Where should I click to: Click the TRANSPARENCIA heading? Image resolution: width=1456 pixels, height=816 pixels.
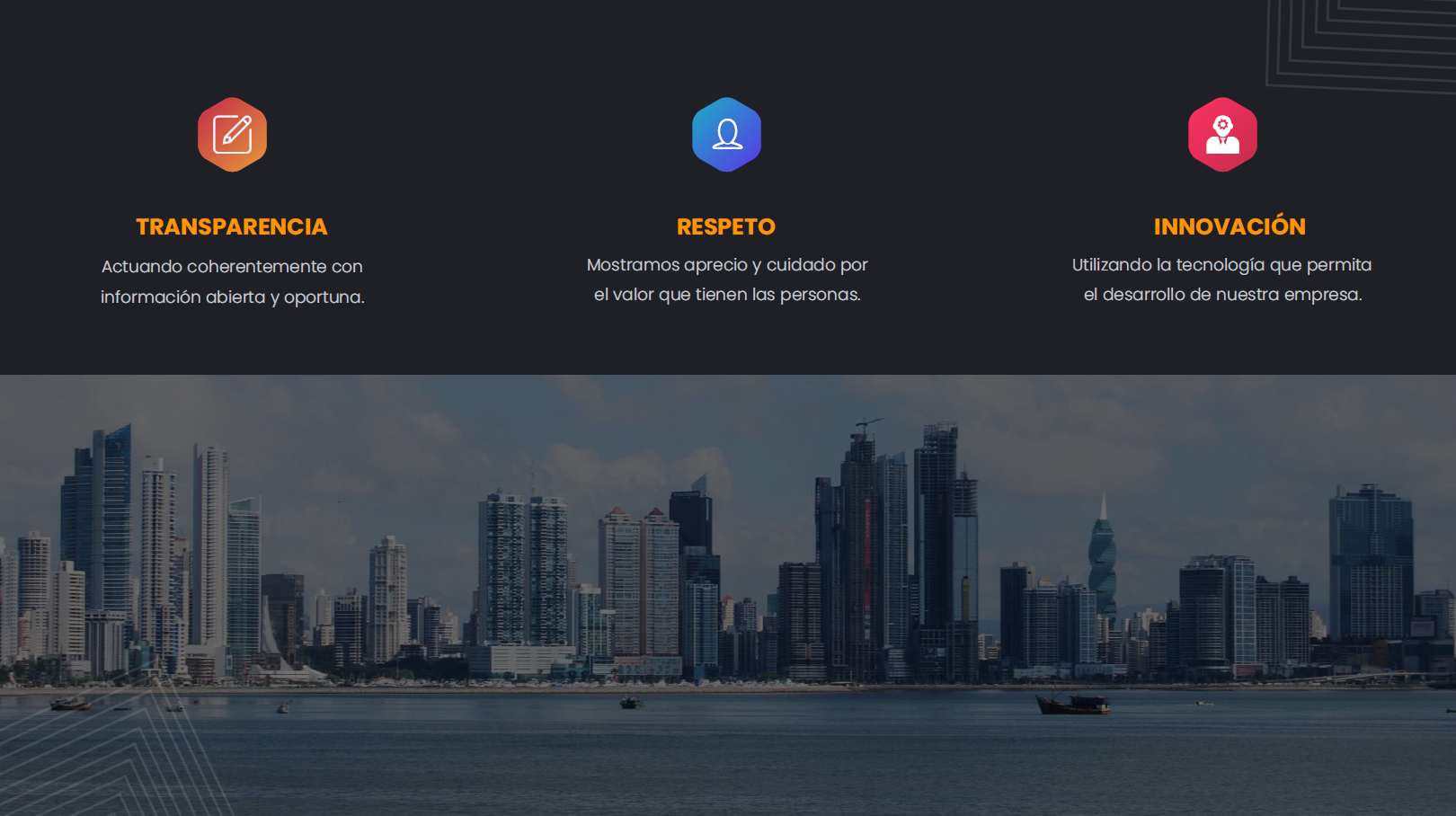[x=232, y=226]
